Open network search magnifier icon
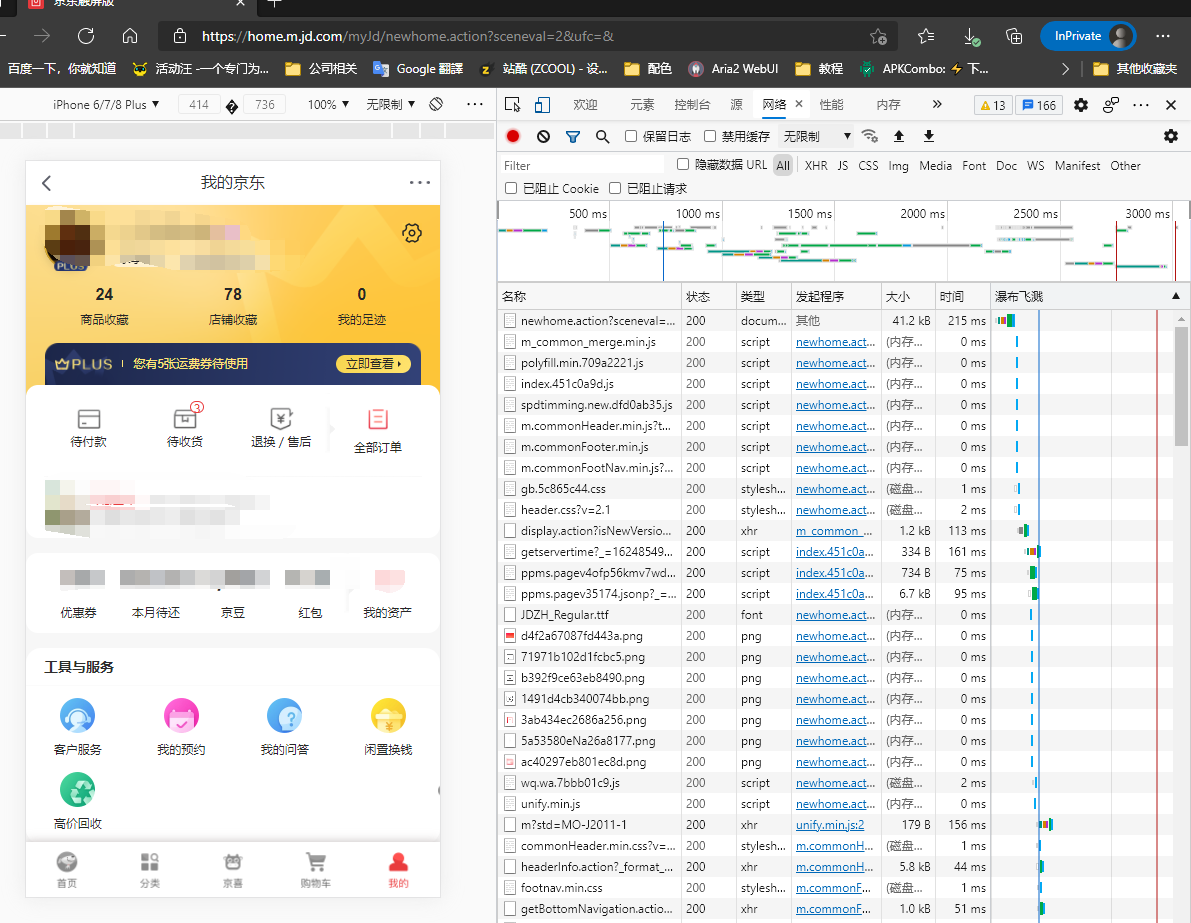The image size is (1191, 923). [602, 137]
